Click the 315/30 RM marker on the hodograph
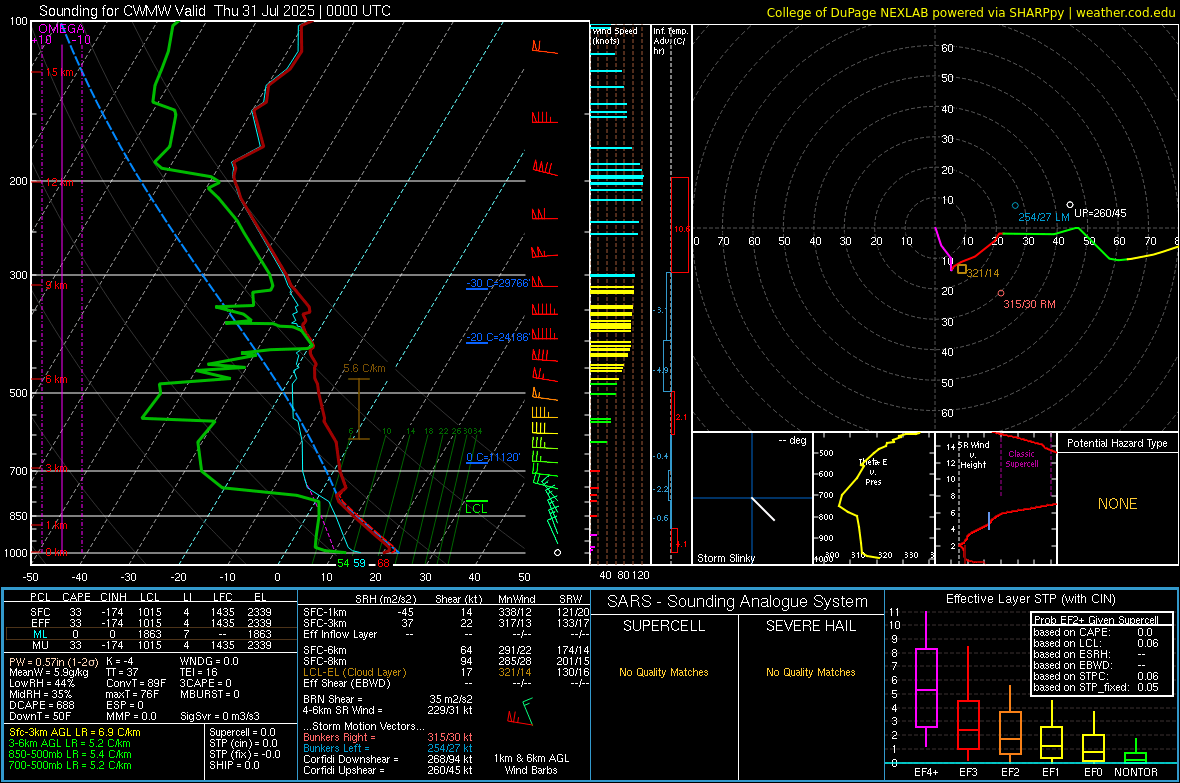This screenshot has width=1180, height=783. point(1001,294)
